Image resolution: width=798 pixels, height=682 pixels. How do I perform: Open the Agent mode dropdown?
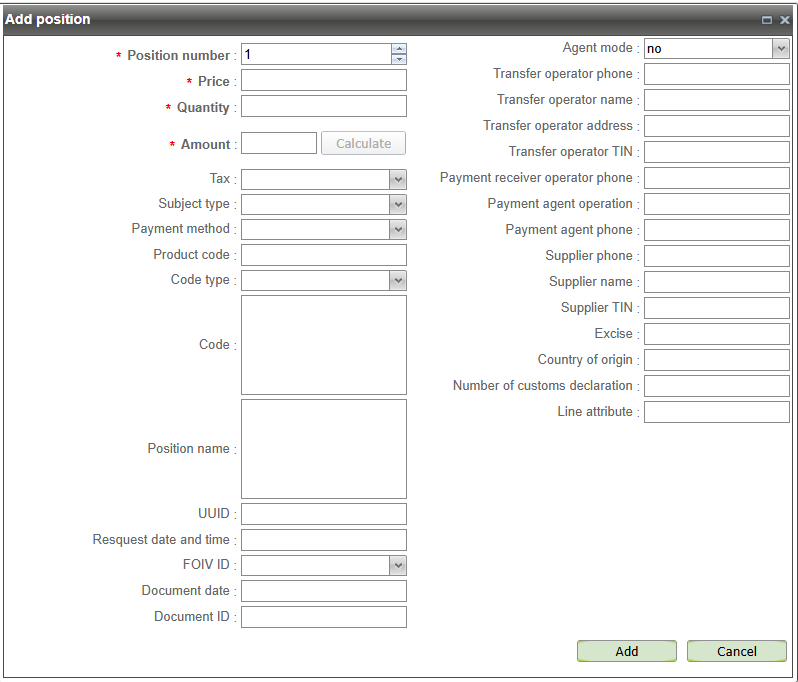(x=781, y=48)
